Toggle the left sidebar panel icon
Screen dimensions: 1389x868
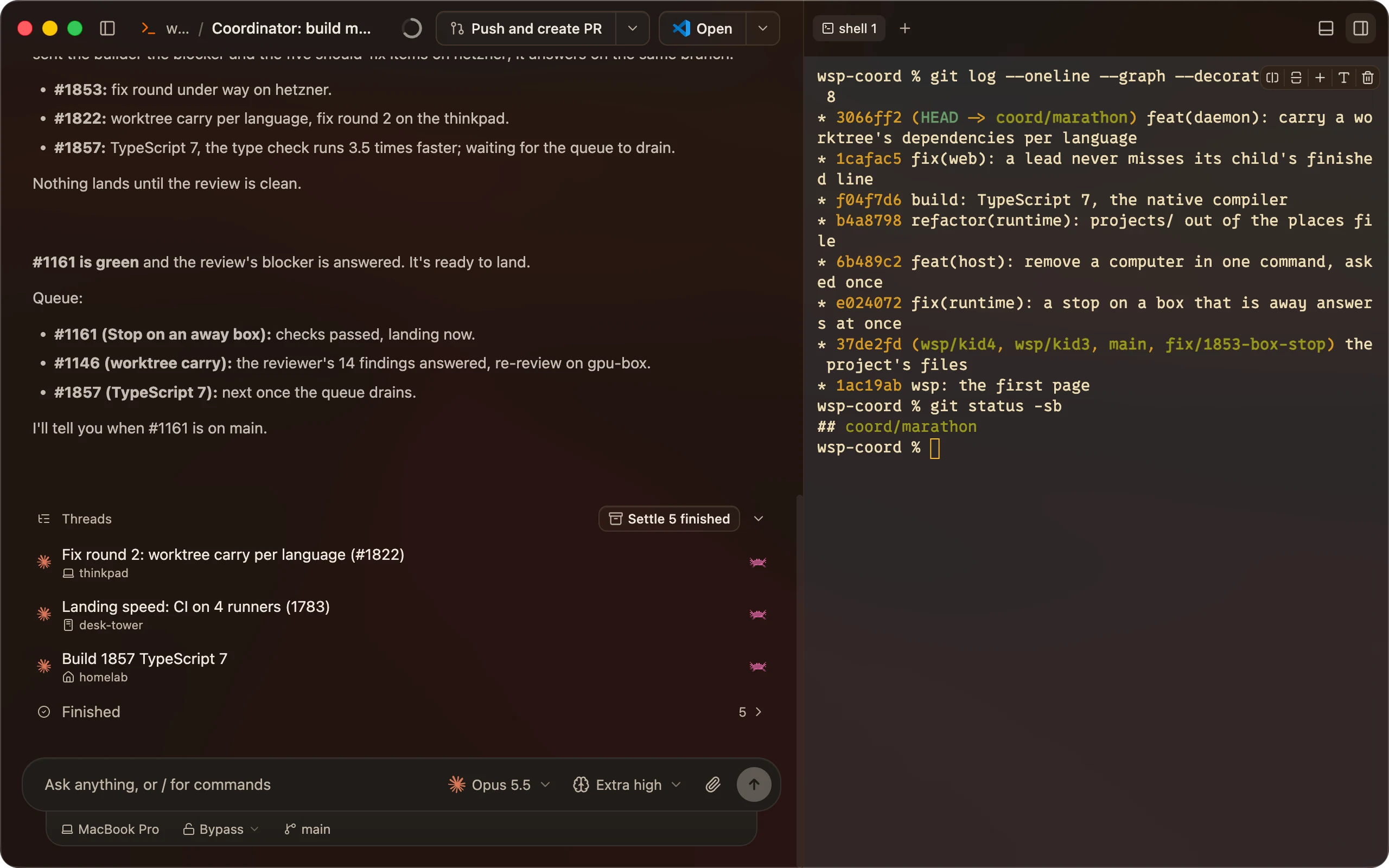click(107, 28)
